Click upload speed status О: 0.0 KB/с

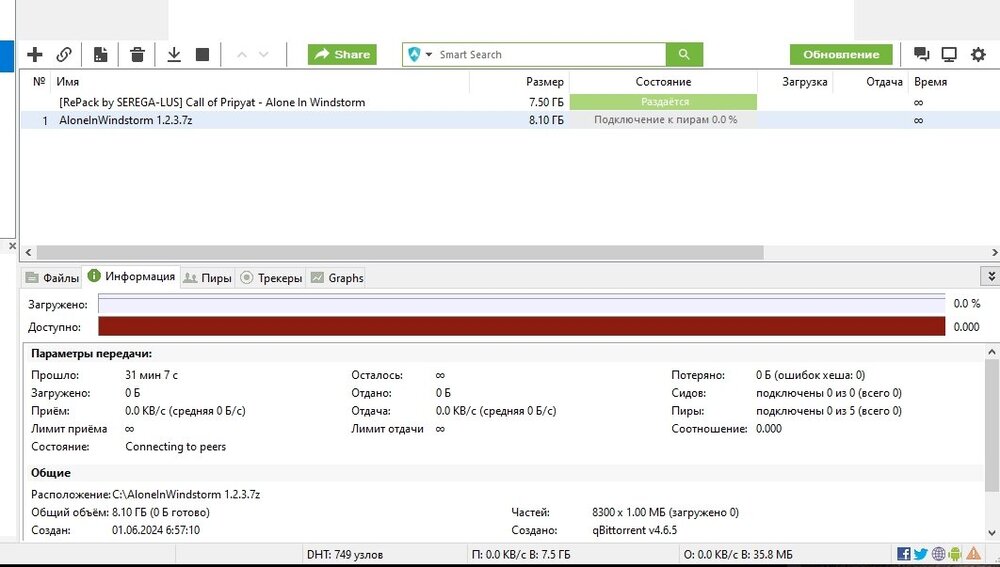[738, 554]
